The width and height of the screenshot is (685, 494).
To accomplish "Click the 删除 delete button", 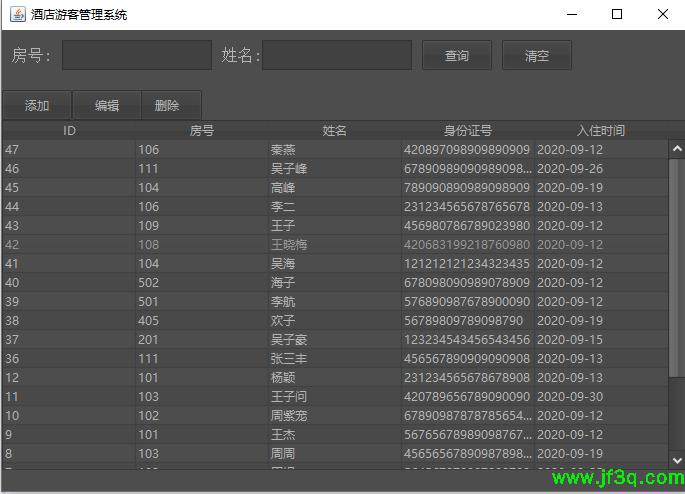I will pyautogui.click(x=167, y=105).
